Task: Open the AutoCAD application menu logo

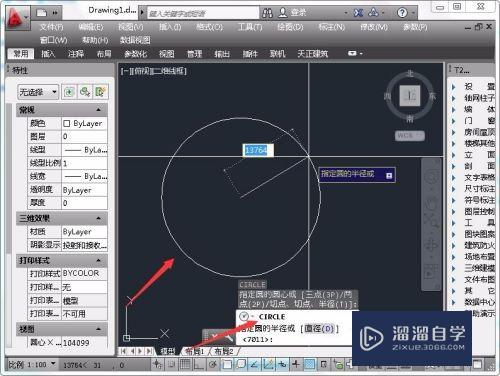Action: [17, 17]
